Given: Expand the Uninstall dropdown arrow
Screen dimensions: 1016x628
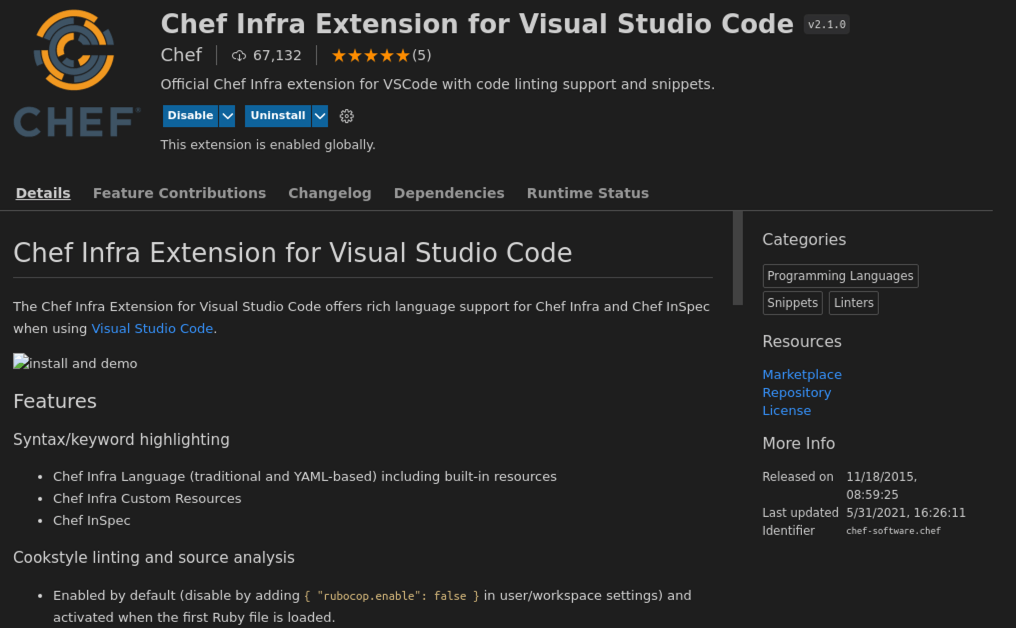Looking at the screenshot, I should [x=320, y=116].
